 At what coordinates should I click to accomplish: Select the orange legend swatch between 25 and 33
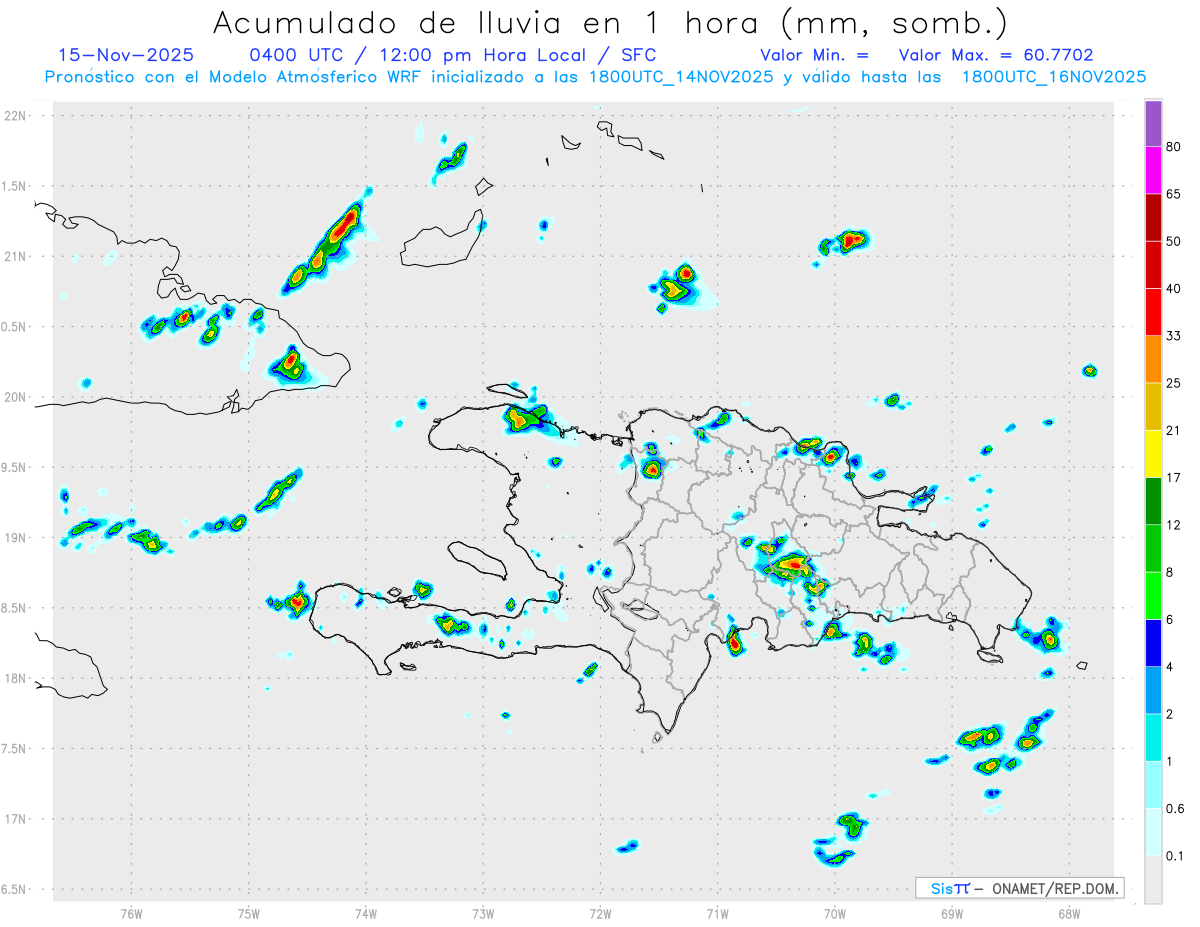click(x=1153, y=359)
